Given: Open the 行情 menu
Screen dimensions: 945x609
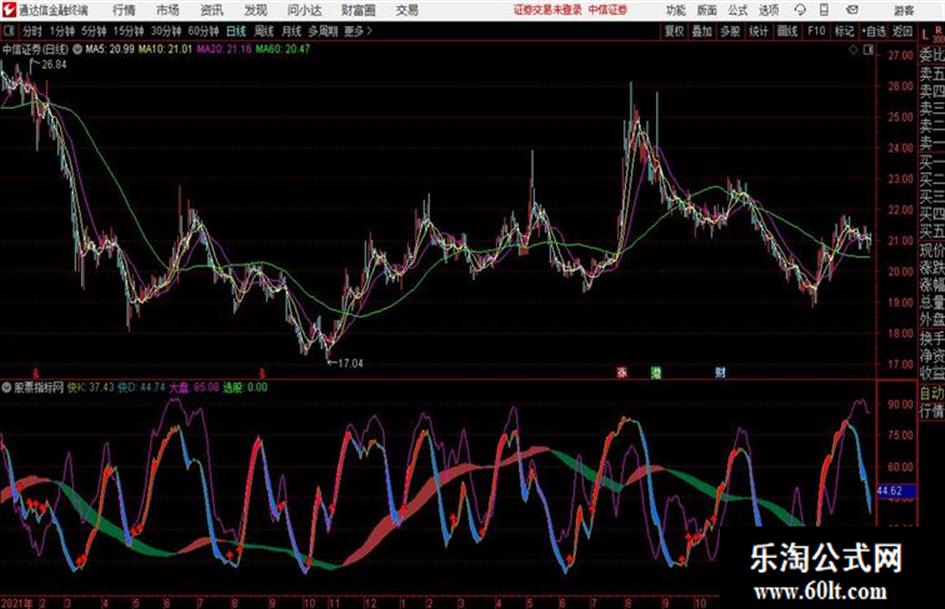Looking at the screenshot, I should pos(124,10).
